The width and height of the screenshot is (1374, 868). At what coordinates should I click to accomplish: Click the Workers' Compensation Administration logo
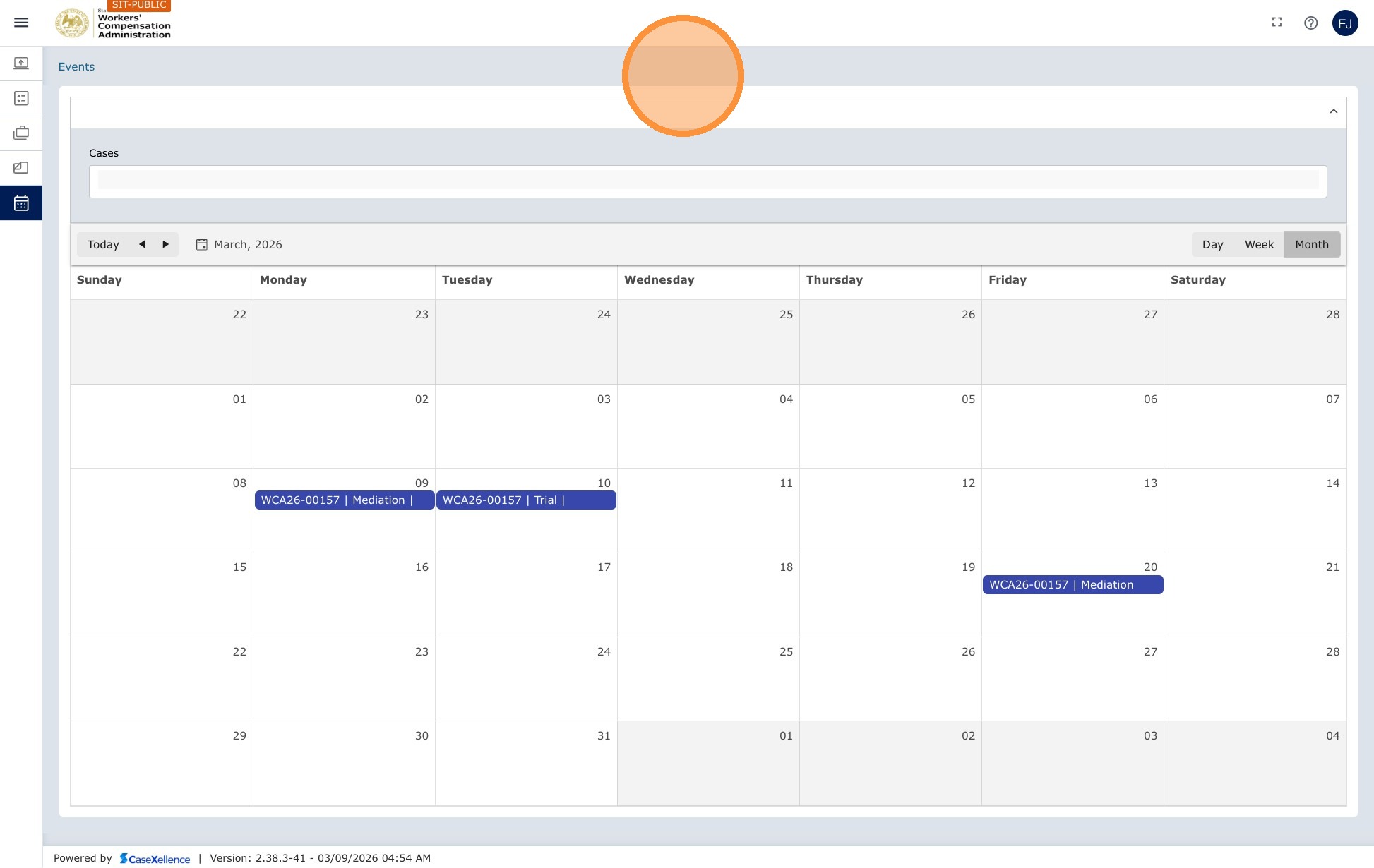click(113, 23)
